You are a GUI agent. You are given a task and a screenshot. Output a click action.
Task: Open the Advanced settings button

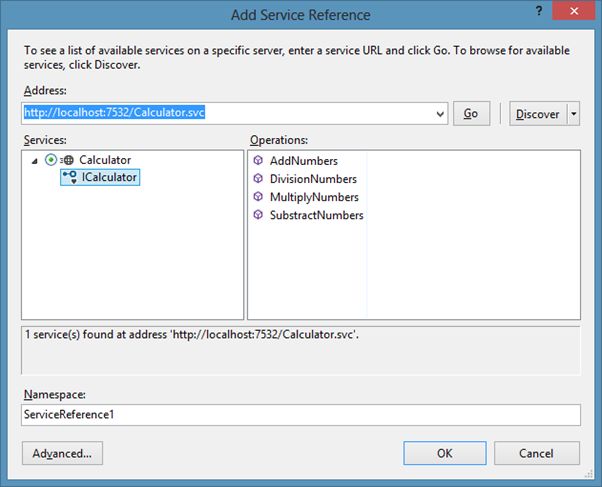tap(62, 453)
